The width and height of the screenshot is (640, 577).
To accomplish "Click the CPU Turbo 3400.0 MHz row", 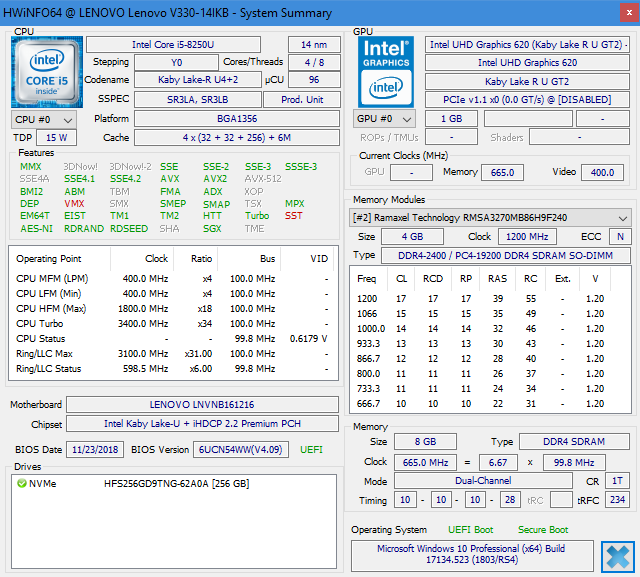I will (x=172, y=324).
